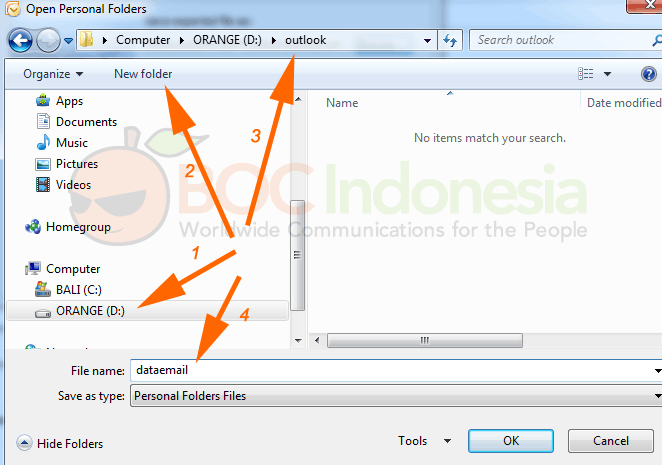Image resolution: width=662 pixels, height=465 pixels.
Task: Click the File name input field
Action: click(x=396, y=370)
